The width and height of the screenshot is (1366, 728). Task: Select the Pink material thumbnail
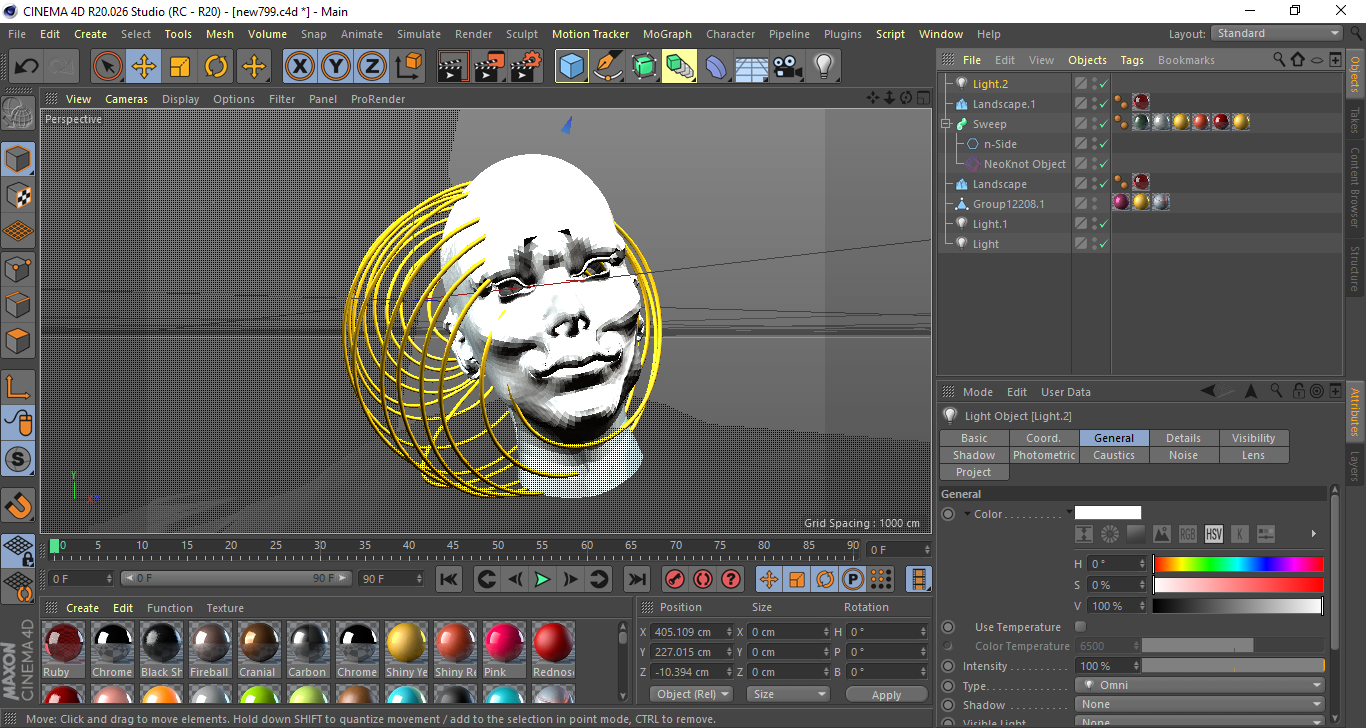[x=504, y=643]
